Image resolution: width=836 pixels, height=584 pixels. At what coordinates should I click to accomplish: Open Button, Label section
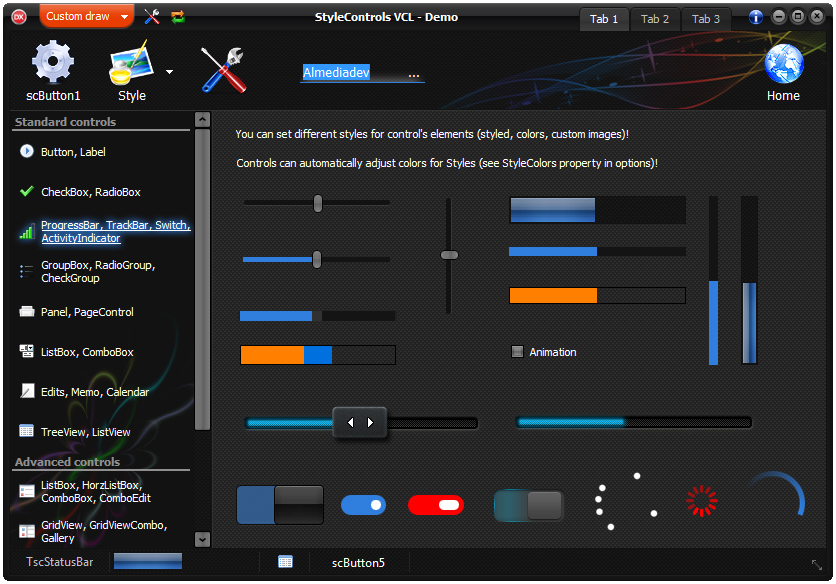[x=73, y=152]
